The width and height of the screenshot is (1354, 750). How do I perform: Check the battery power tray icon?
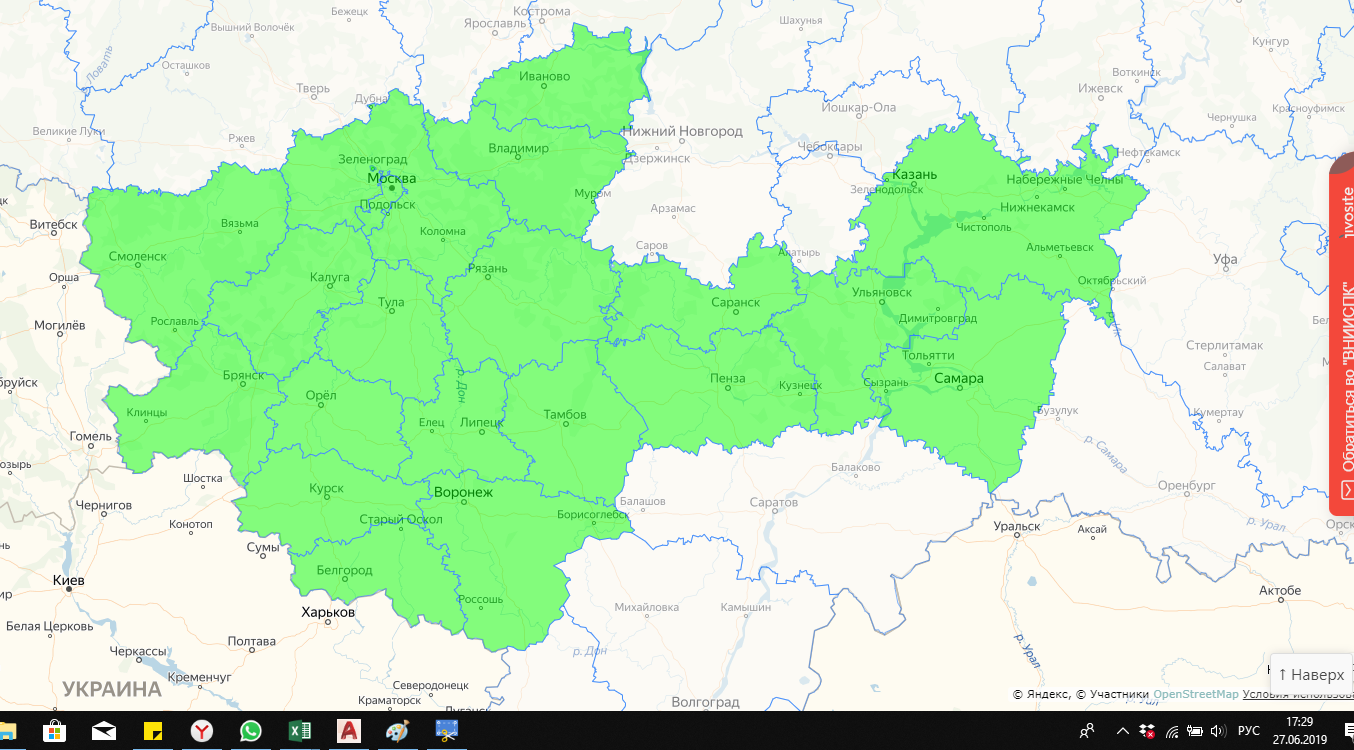coord(1194,731)
